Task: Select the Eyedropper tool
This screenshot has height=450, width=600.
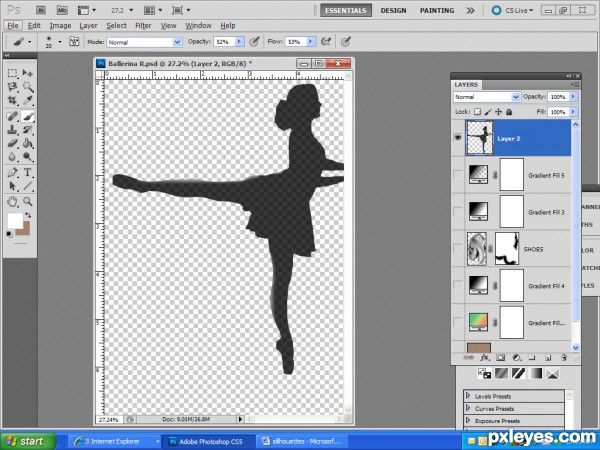Action: tap(28, 101)
